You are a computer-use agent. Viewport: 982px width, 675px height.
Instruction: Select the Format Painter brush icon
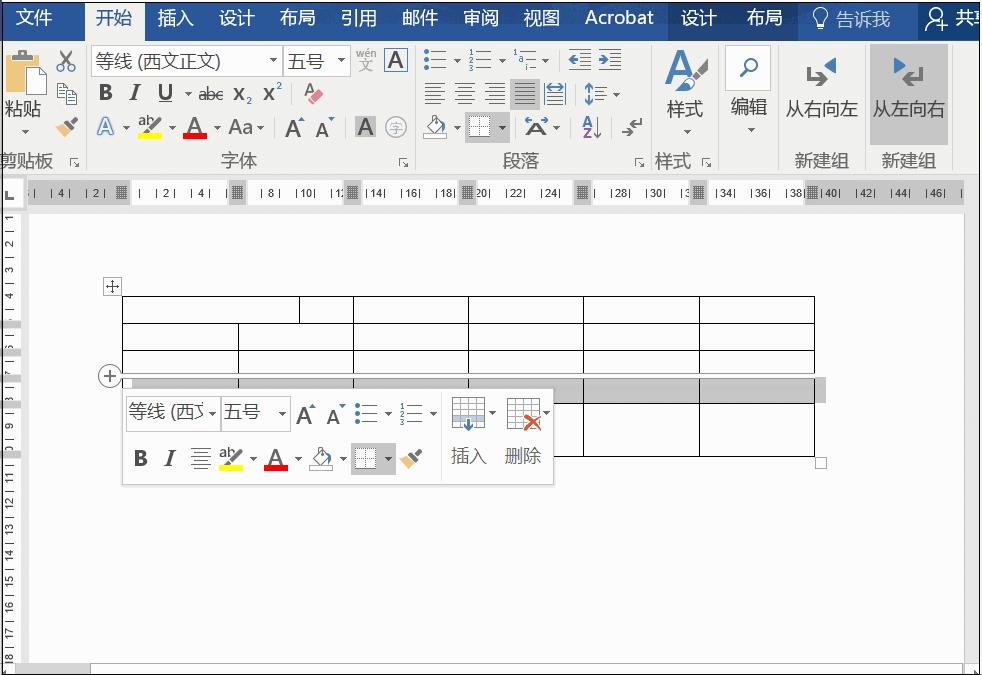coord(66,127)
